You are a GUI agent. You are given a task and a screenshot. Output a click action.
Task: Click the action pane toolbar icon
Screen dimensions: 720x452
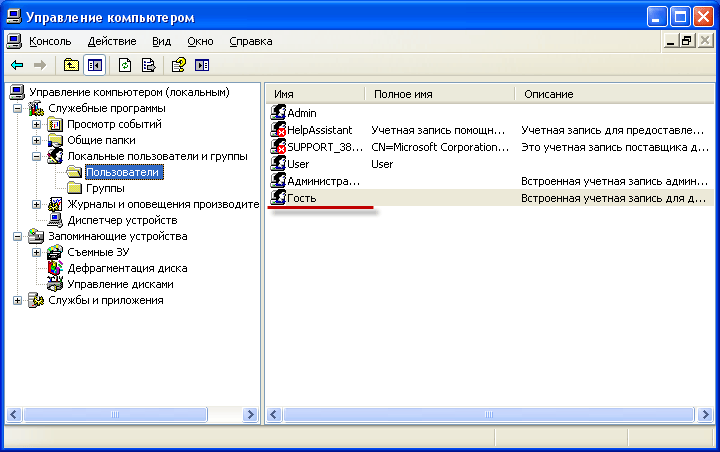coord(202,65)
